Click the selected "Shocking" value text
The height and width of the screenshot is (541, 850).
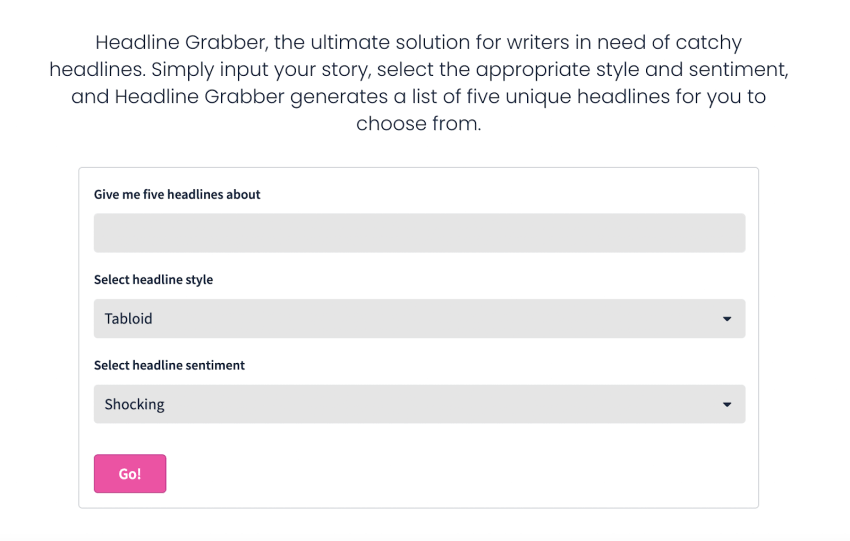click(x=135, y=405)
